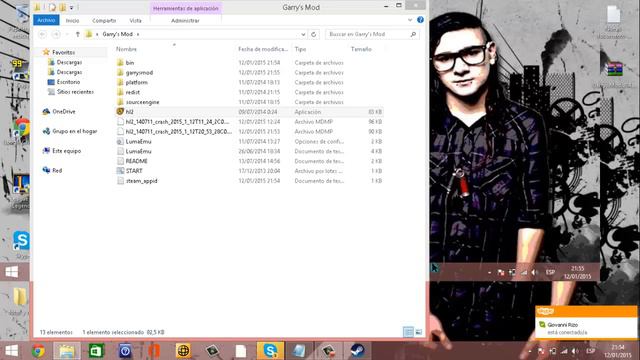Select Red in navigation pane

pos(57,170)
